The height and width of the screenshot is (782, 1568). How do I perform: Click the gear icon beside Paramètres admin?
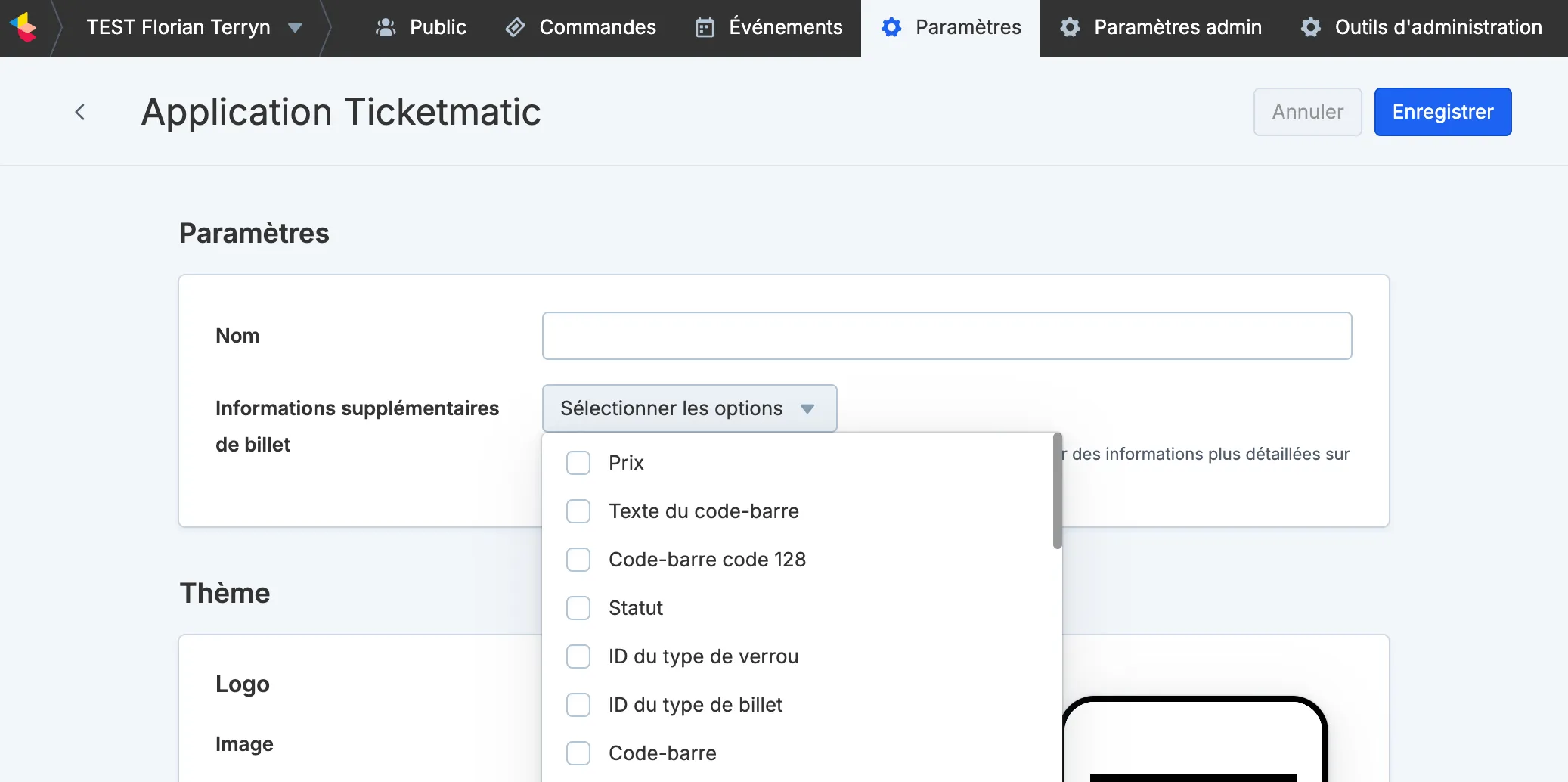1070,28
